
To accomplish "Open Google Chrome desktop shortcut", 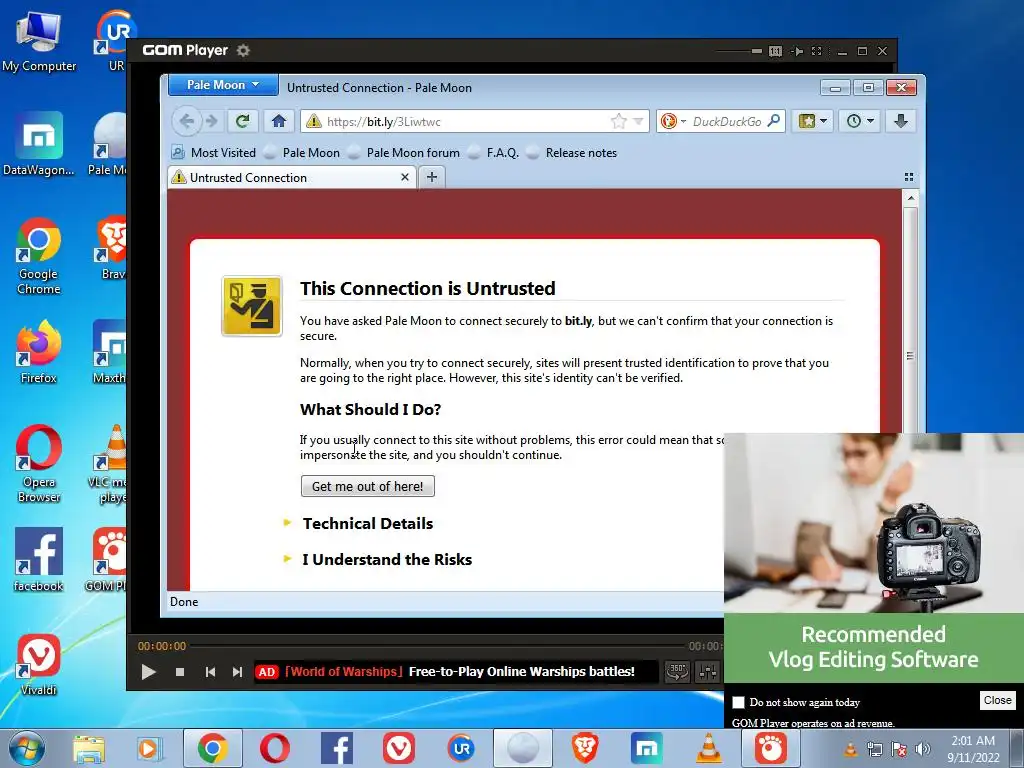I will [x=39, y=256].
